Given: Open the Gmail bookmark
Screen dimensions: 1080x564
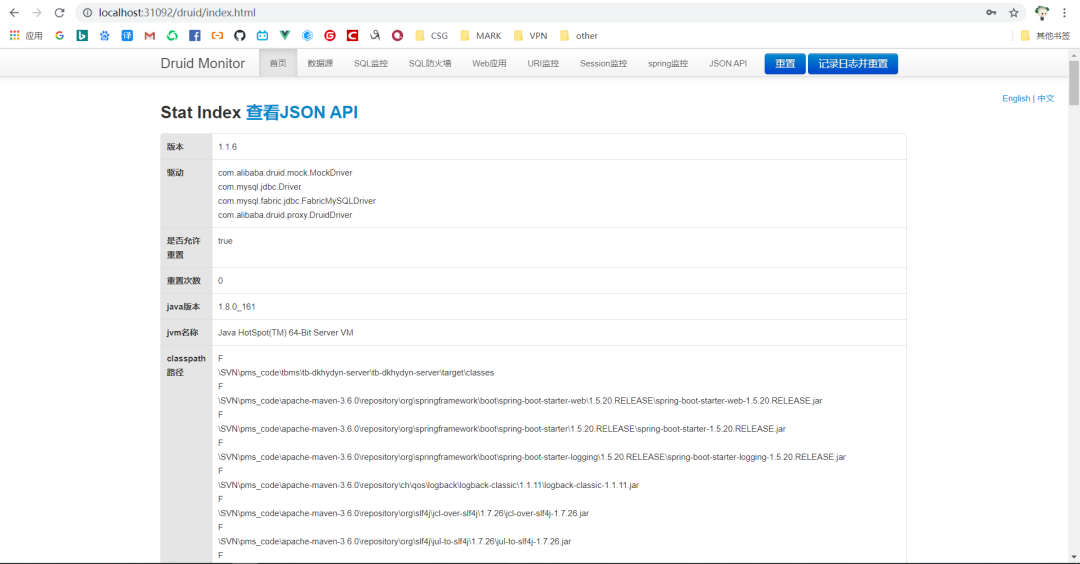Looking at the screenshot, I should (149, 36).
